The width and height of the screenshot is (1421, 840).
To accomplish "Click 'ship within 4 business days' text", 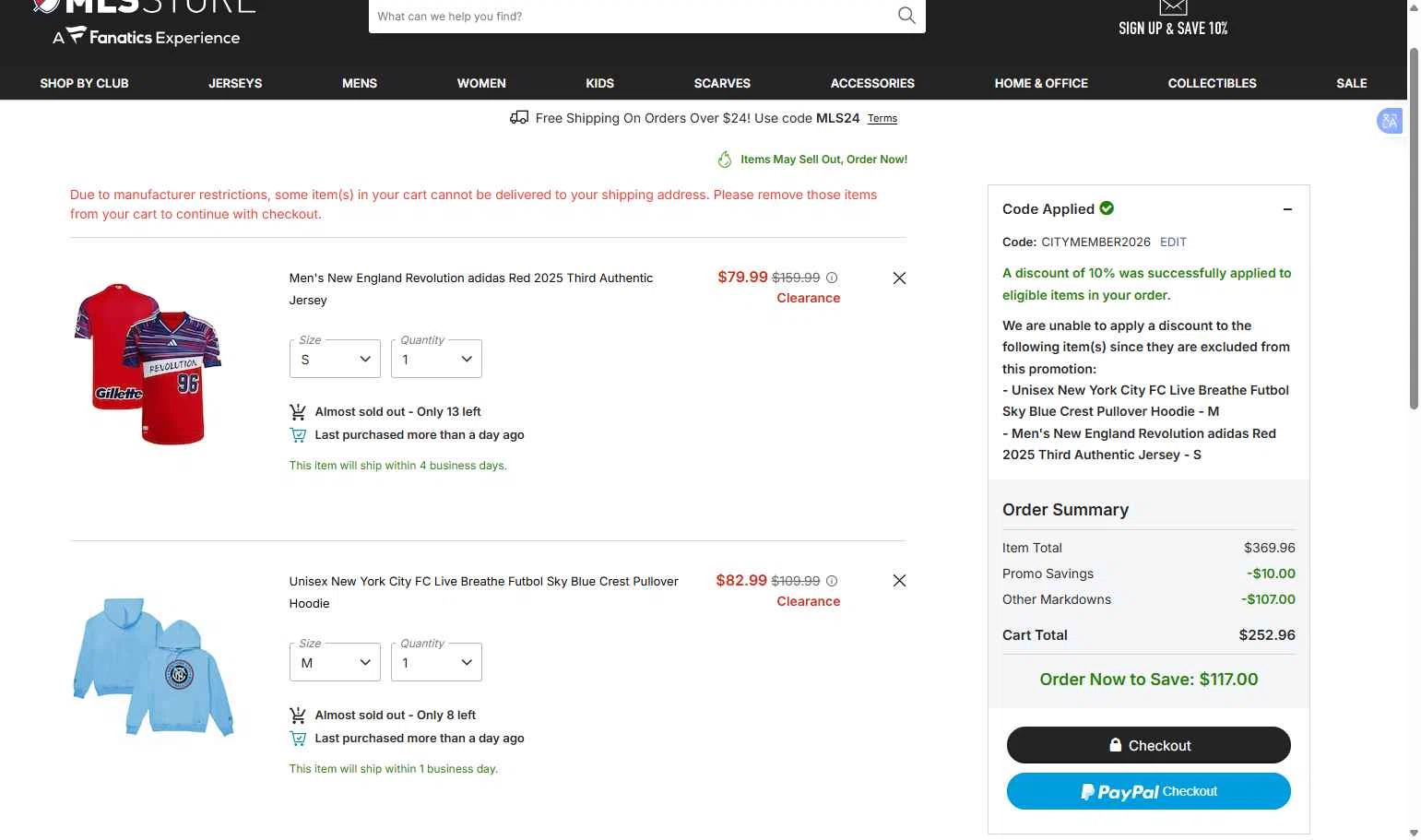I will pos(398,466).
